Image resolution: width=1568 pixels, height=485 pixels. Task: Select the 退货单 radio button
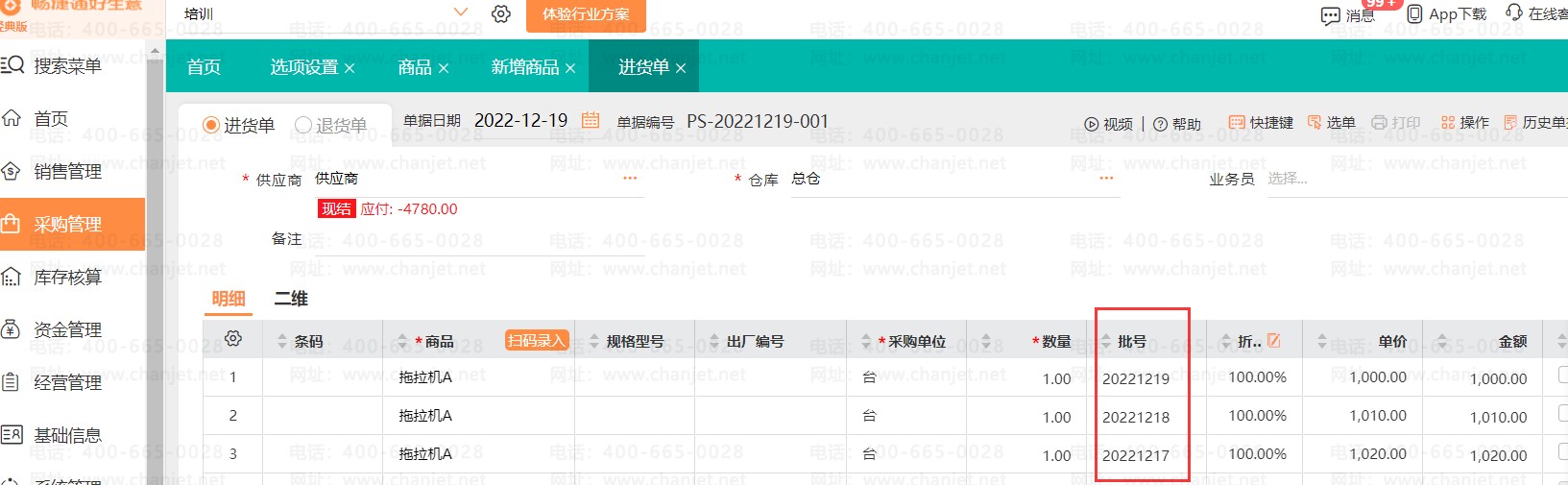click(303, 125)
